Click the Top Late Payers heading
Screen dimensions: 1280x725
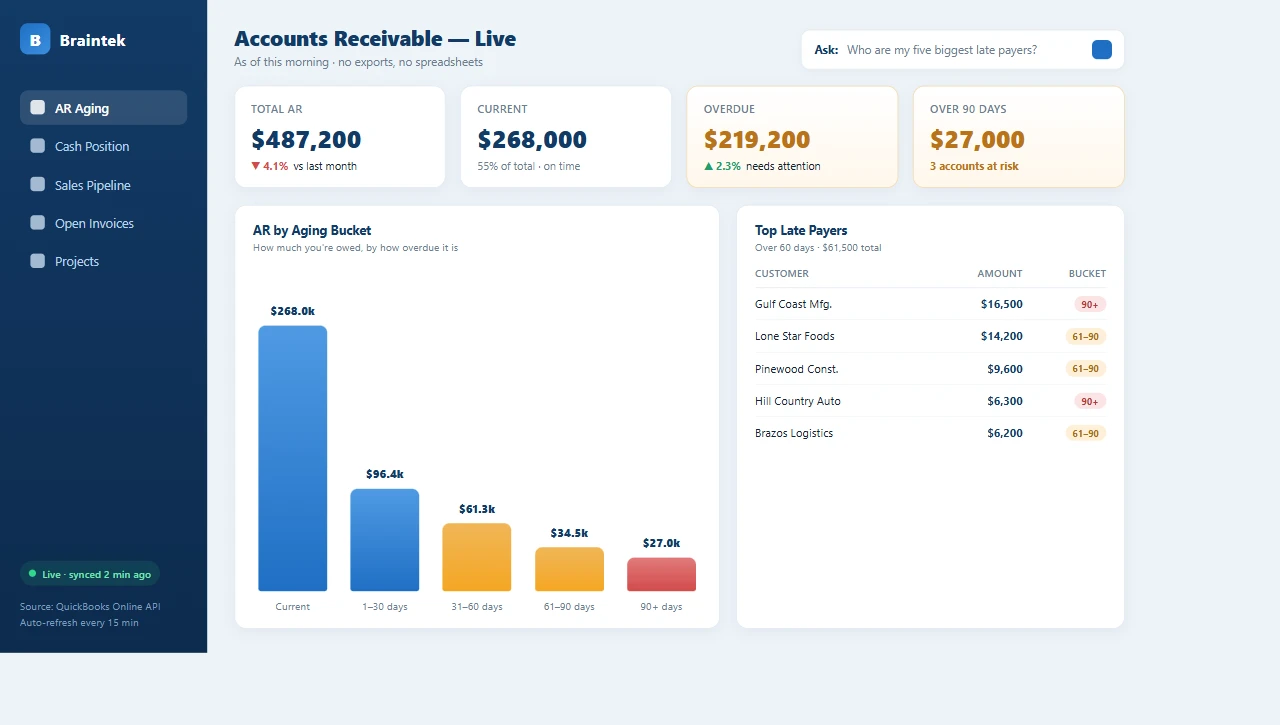(801, 230)
